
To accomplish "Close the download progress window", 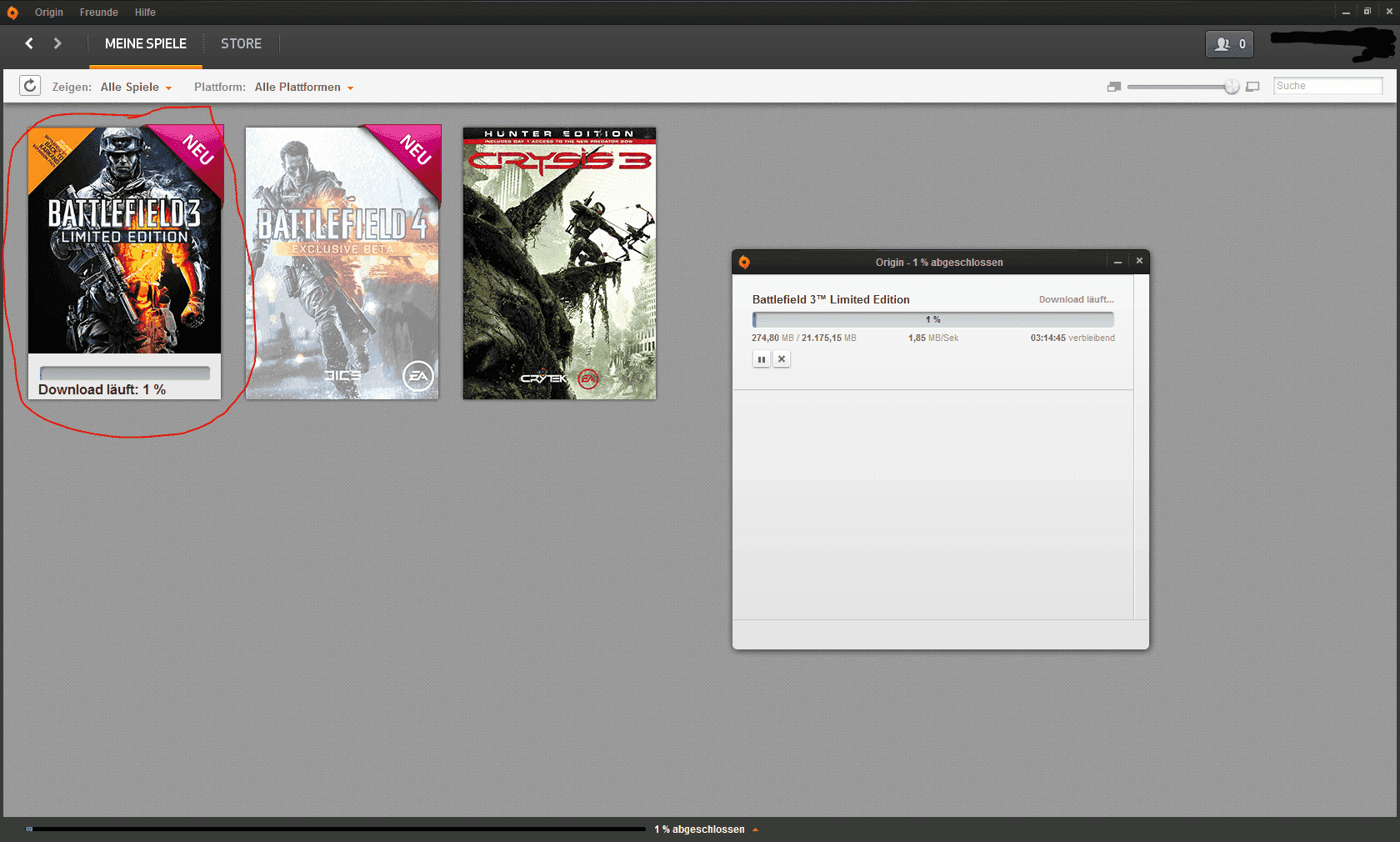I will tap(1139, 261).
